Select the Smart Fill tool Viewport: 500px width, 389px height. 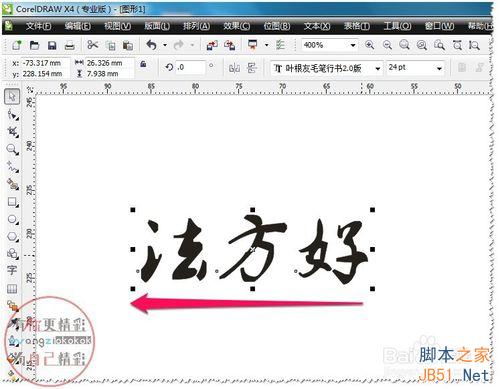pos(13,184)
